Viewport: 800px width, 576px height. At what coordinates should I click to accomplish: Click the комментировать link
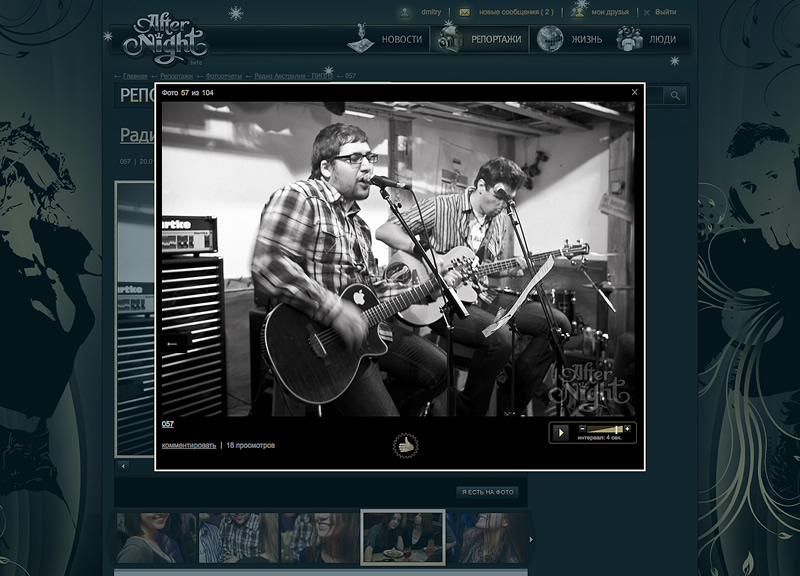189,445
